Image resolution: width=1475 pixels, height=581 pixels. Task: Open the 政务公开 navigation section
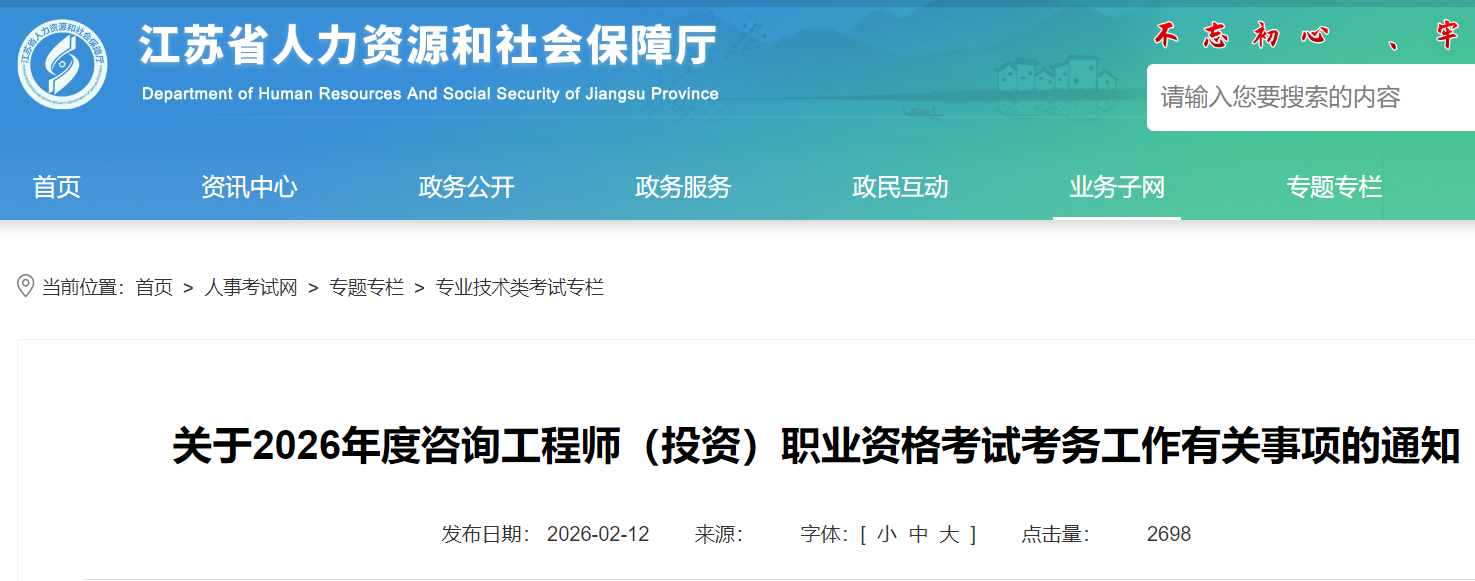(x=466, y=187)
